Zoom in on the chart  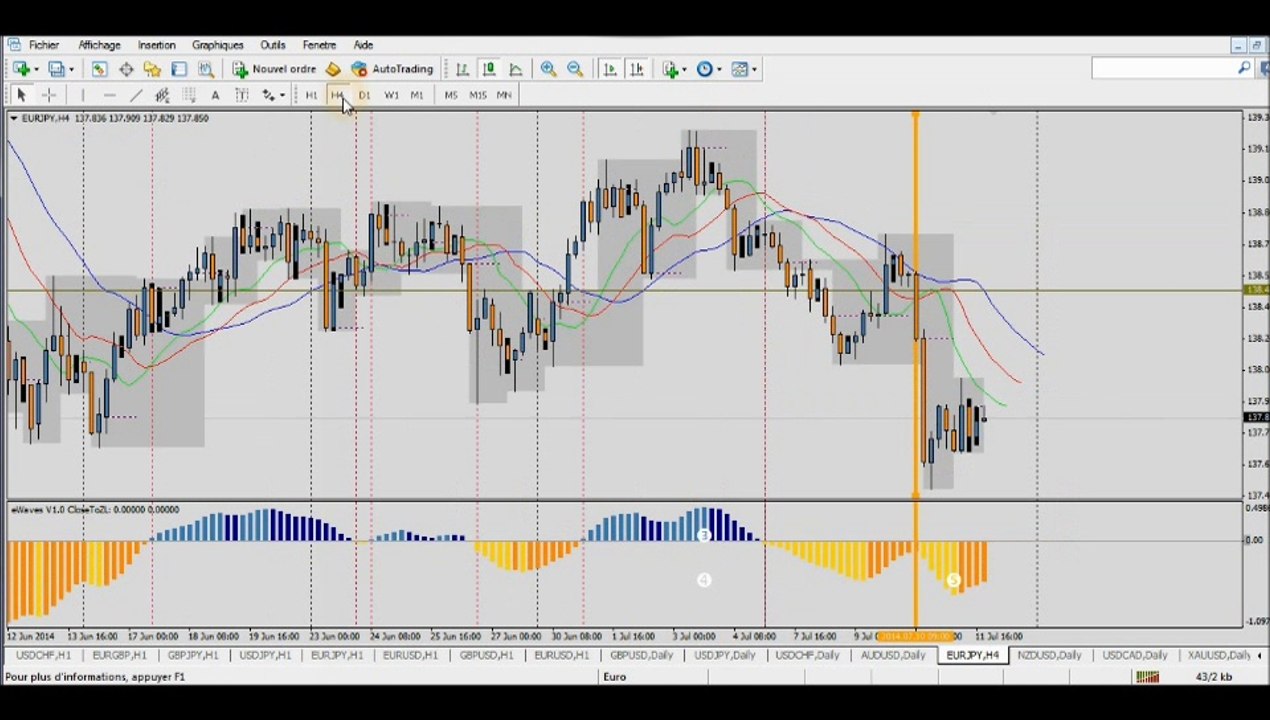(x=548, y=69)
